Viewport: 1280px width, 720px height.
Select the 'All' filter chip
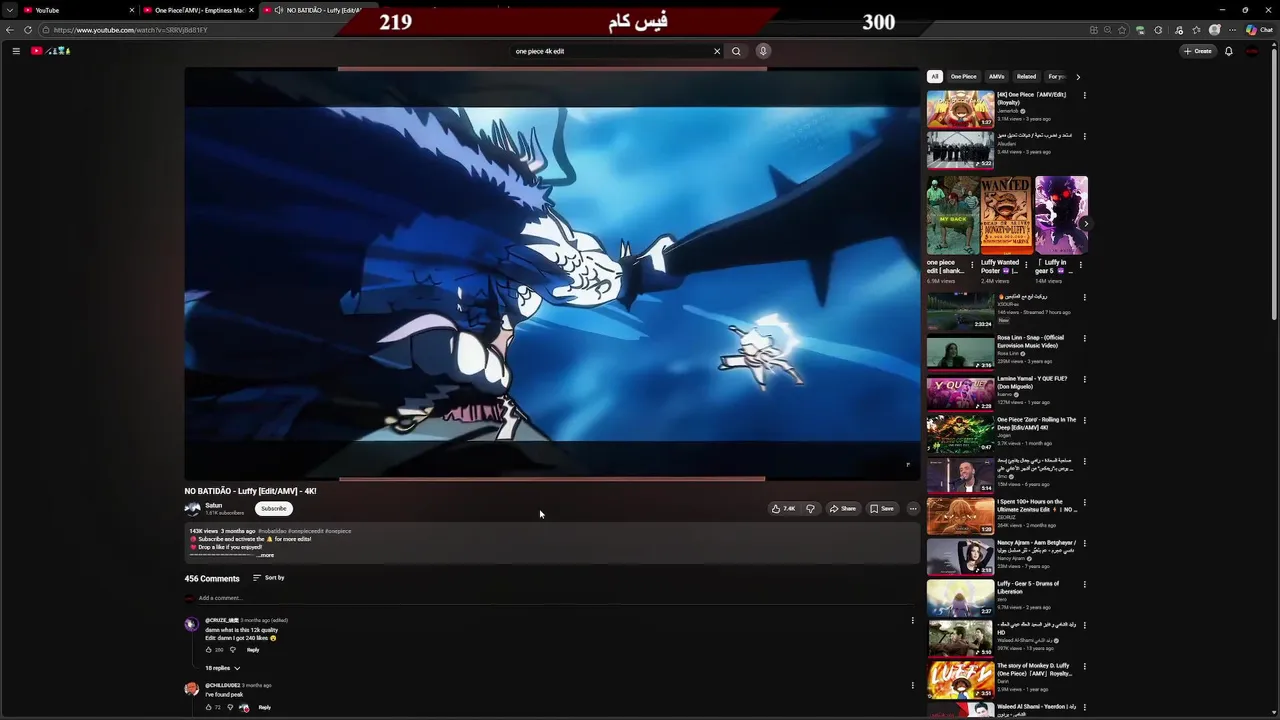[x=934, y=77]
